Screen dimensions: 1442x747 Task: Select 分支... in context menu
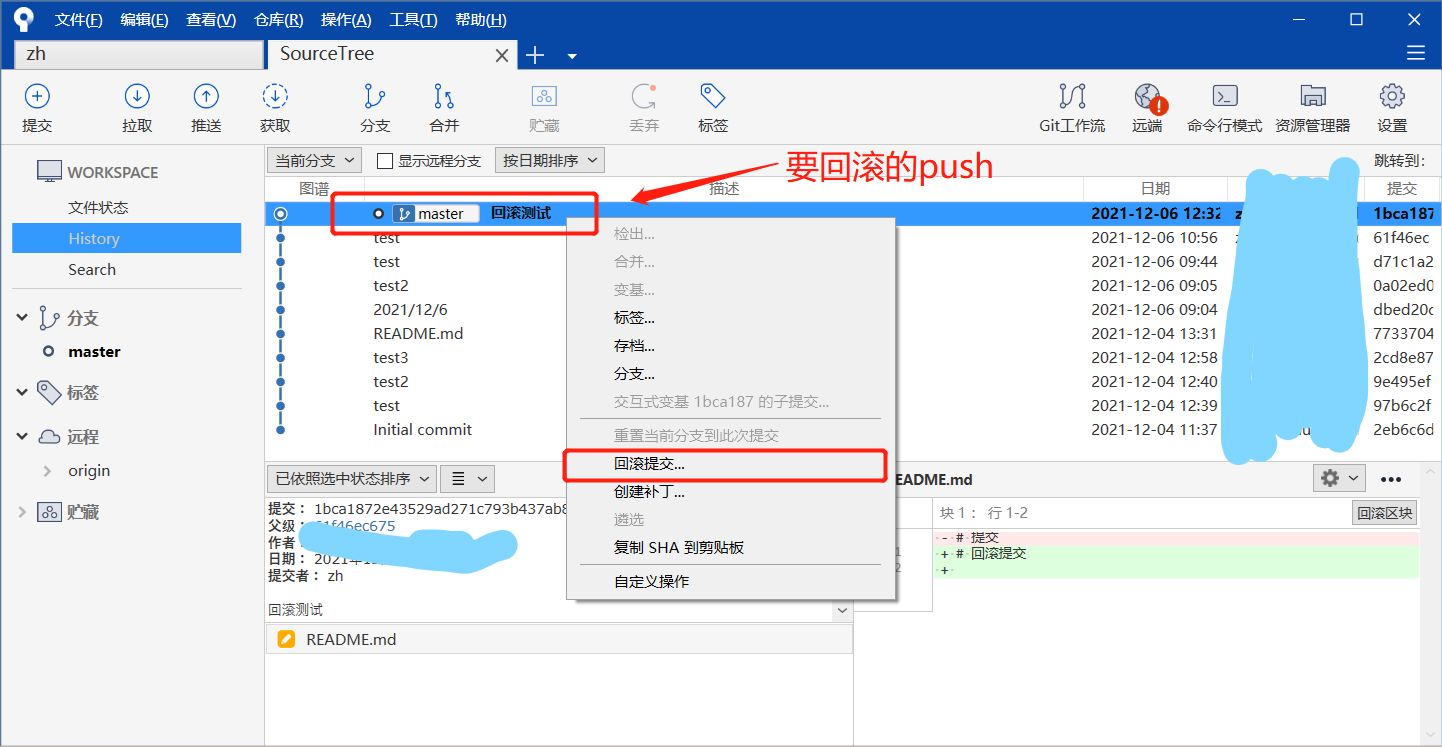coord(730,374)
